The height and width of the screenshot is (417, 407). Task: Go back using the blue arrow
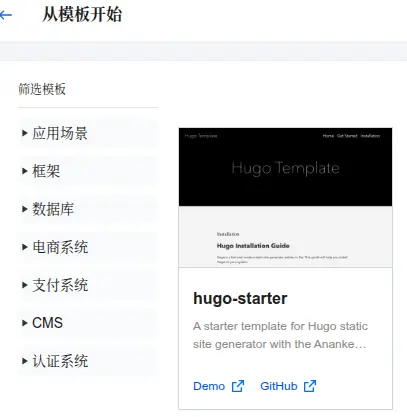point(5,15)
